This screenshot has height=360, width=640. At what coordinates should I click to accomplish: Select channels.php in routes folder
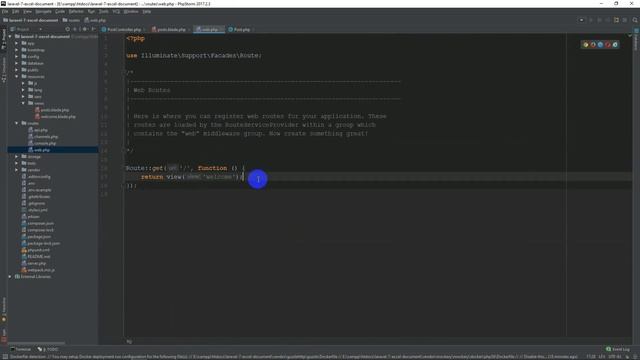[x=43, y=136]
